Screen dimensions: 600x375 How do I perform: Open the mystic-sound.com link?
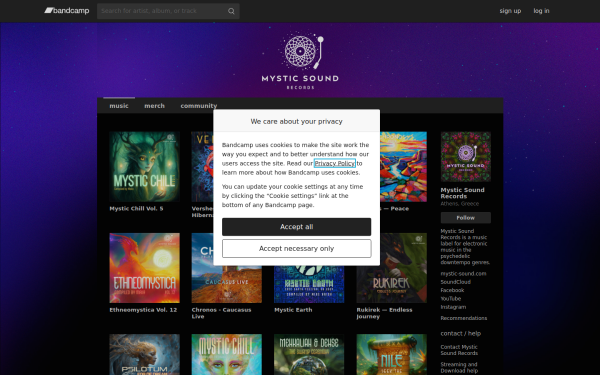(x=463, y=274)
